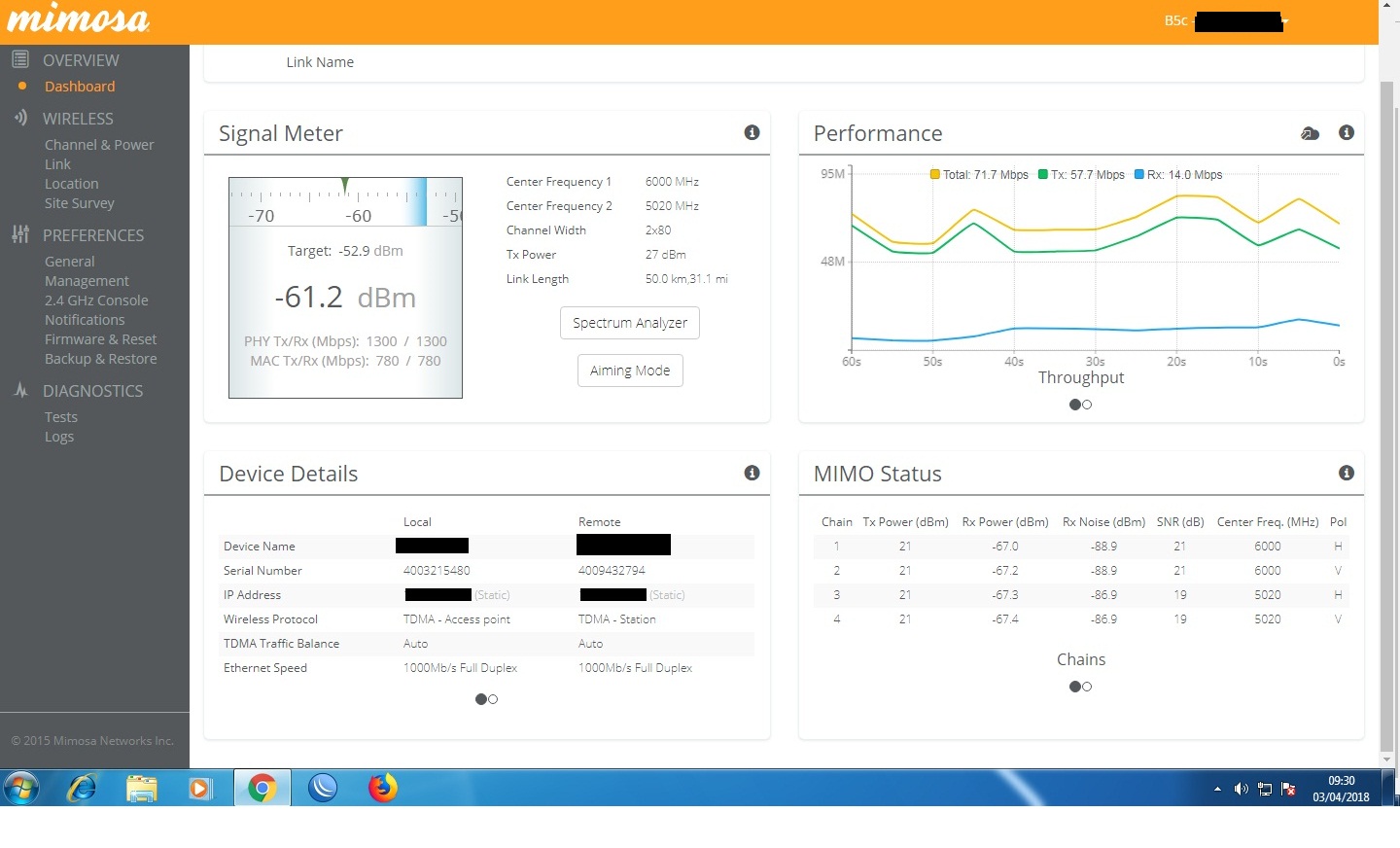This screenshot has width=1400, height=848.
Task: Open the MIMO Status info icon
Action: pyautogui.click(x=1347, y=473)
